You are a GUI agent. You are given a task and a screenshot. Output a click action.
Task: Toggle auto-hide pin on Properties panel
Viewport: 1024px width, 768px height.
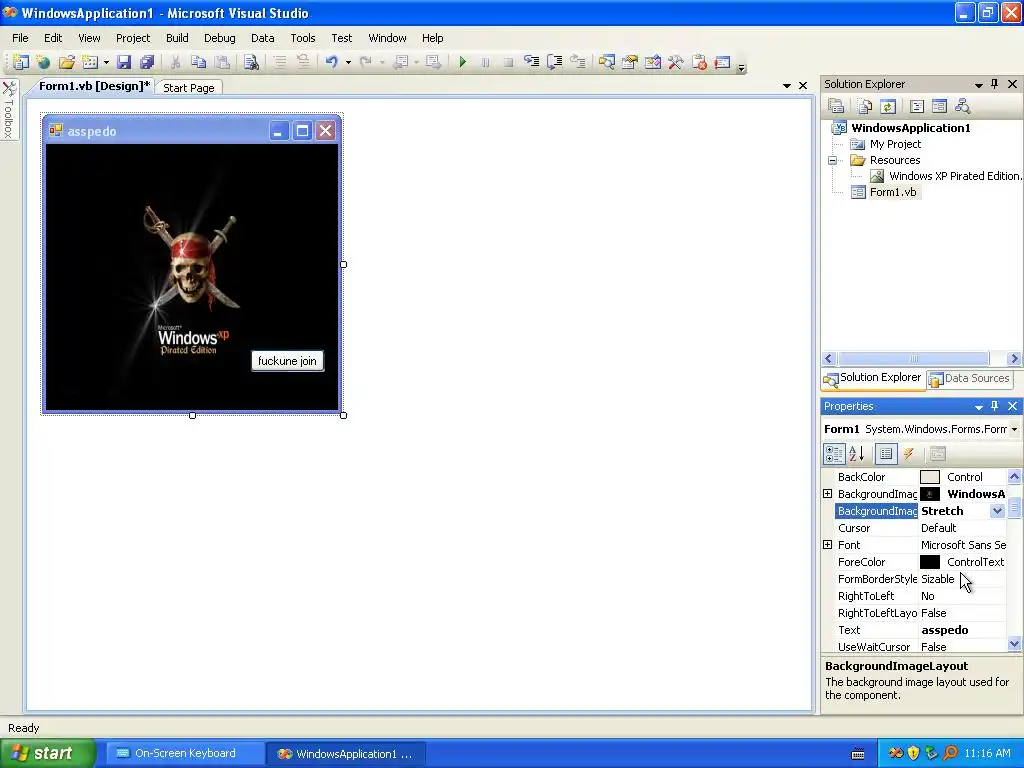coord(995,406)
